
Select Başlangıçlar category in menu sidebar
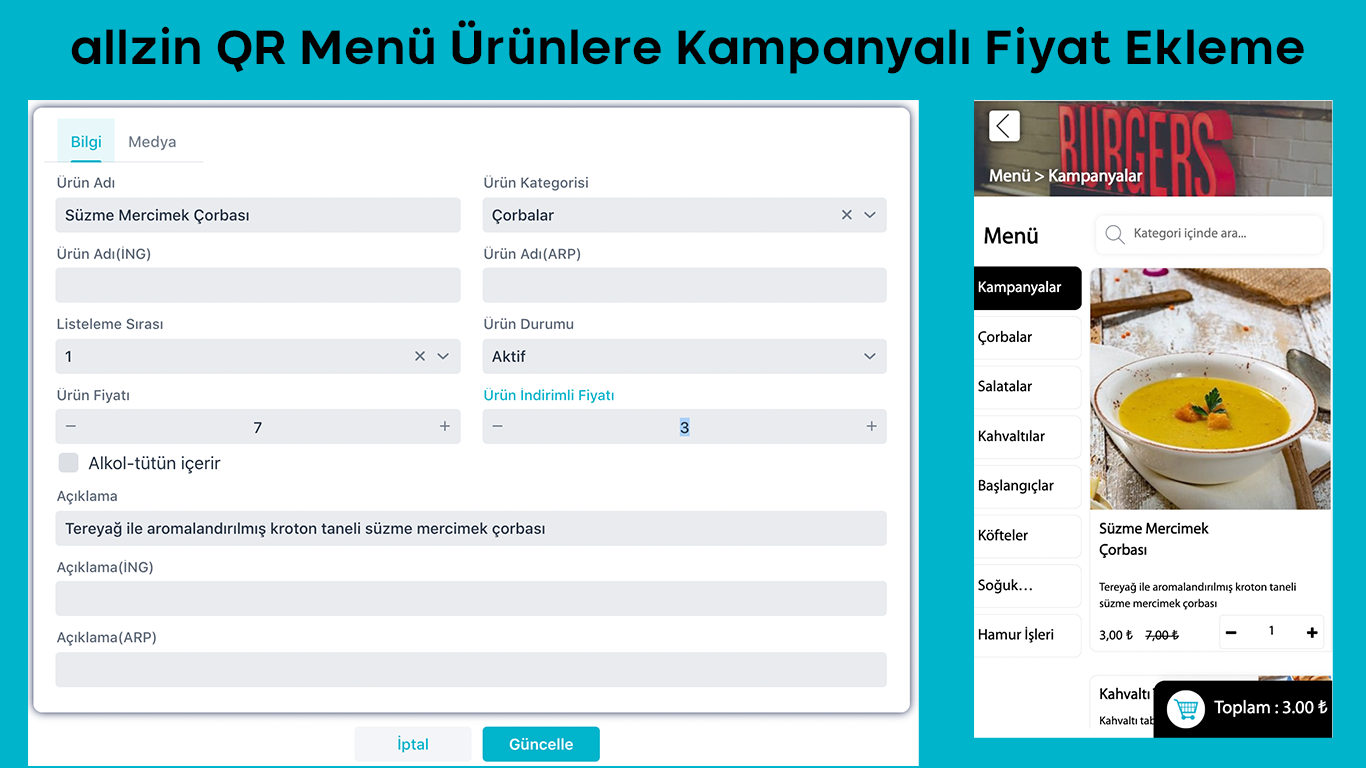(x=1027, y=486)
